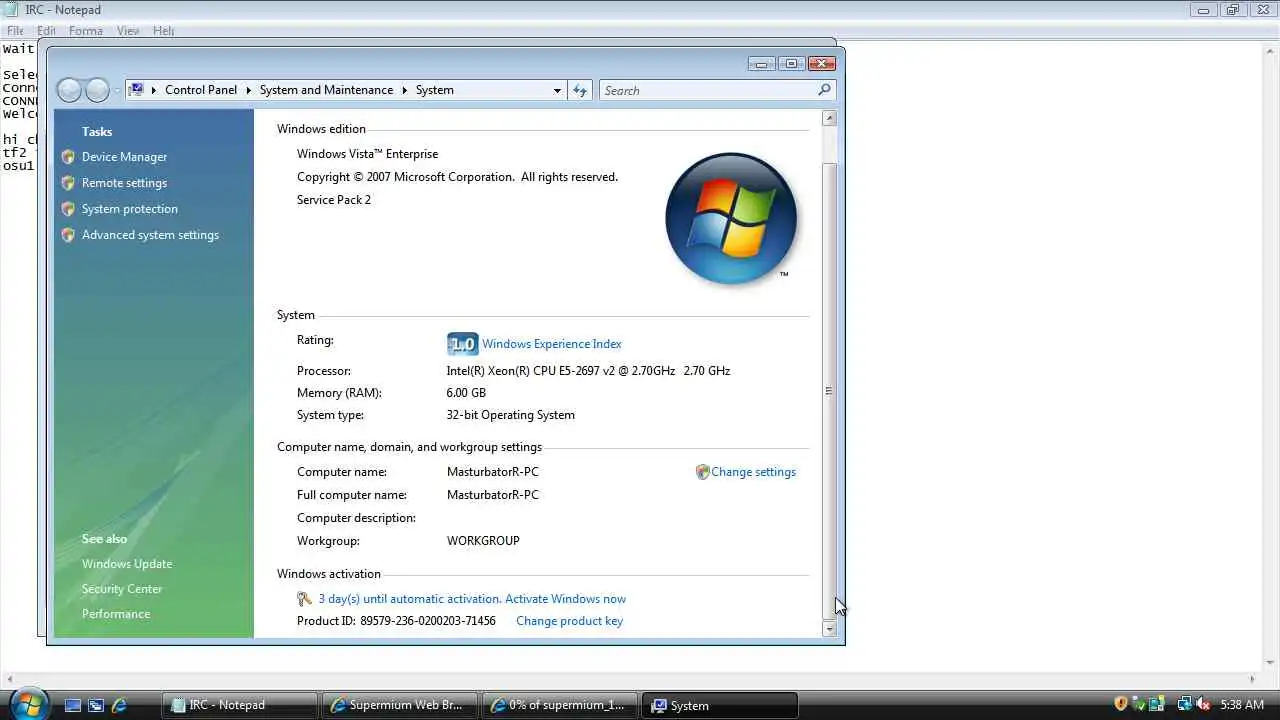The width and height of the screenshot is (1280, 720).
Task: Switch to IRC - Notepad taskbar button
Action: click(240, 705)
